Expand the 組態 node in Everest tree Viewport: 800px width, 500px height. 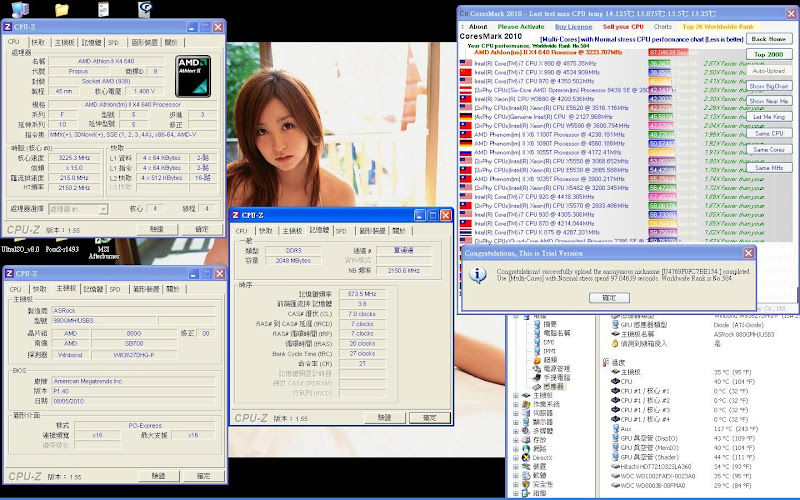(x=516, y=493)
